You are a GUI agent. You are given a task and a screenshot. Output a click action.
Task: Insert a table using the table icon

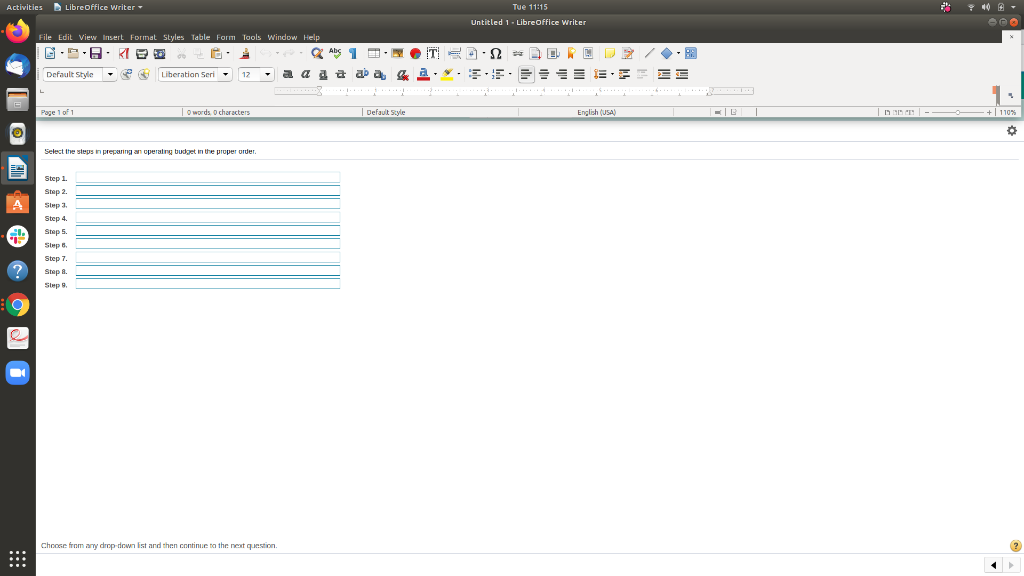coord(374,54)
